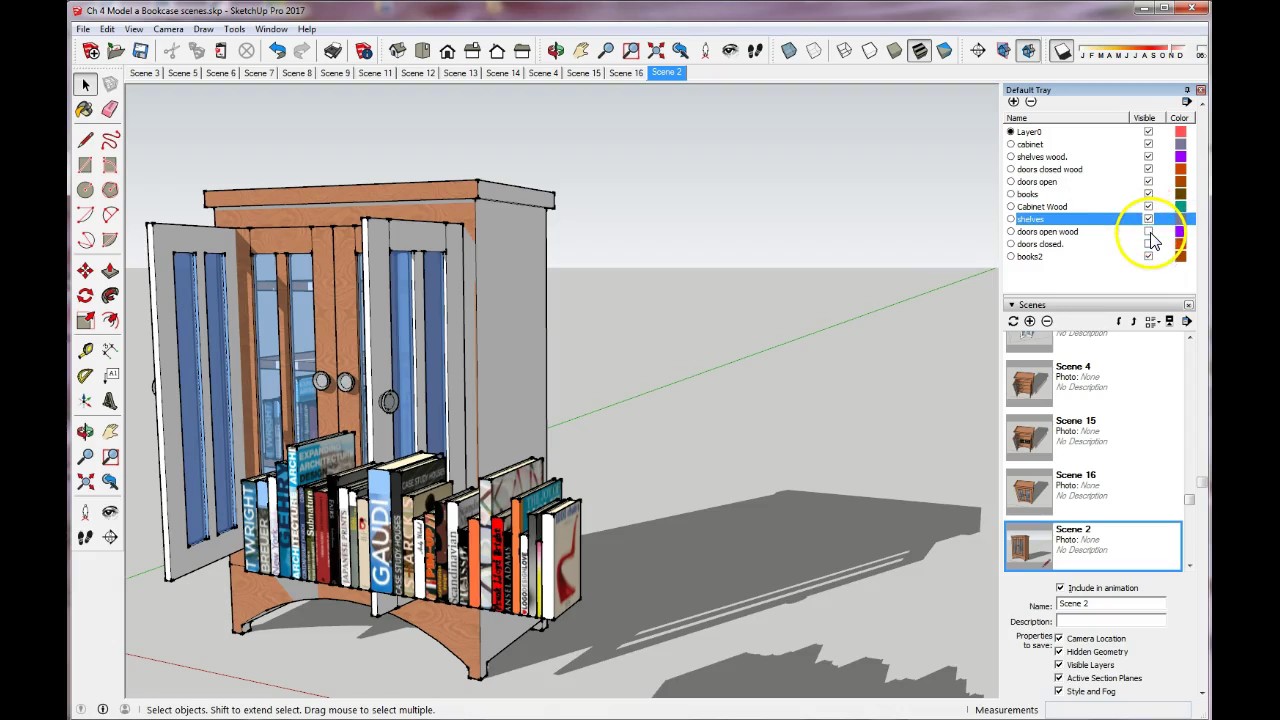This screenshot has height=720, width=1280.
Task: Select the Tape Measure tool
Action: 85,350
